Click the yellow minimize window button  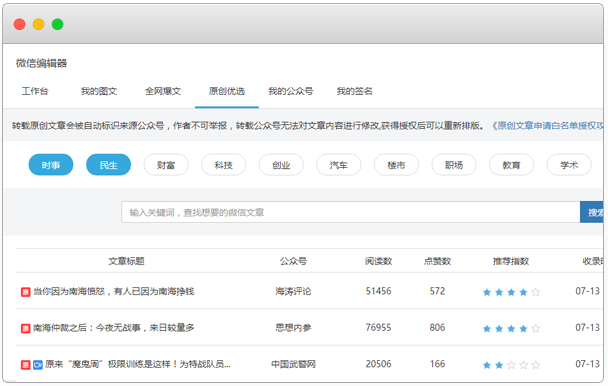click(38, 24)
